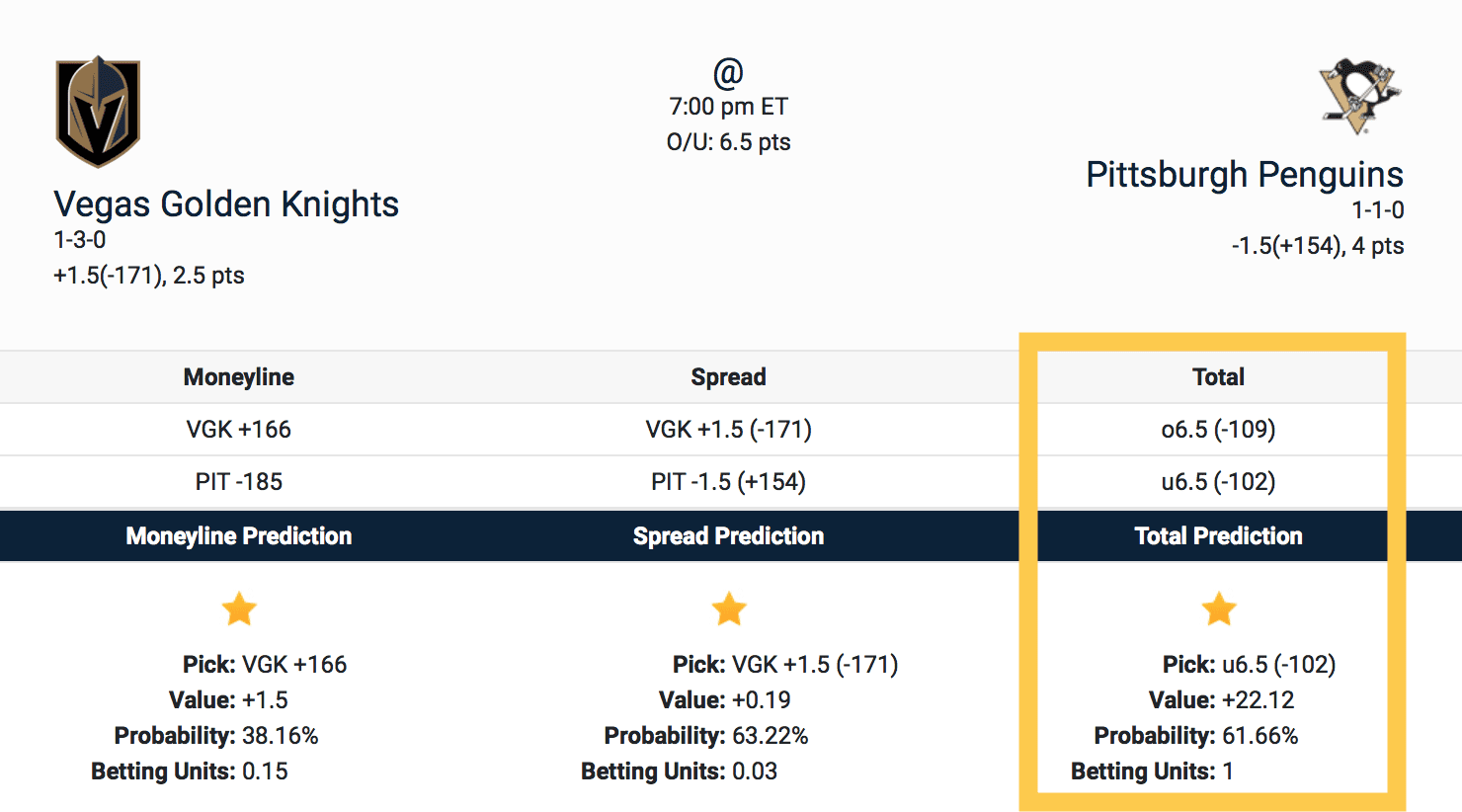This screenshot has height=812, width=1462.
Task: Click the Pittsburgh Penguins logo
Action: point(1360,96)
